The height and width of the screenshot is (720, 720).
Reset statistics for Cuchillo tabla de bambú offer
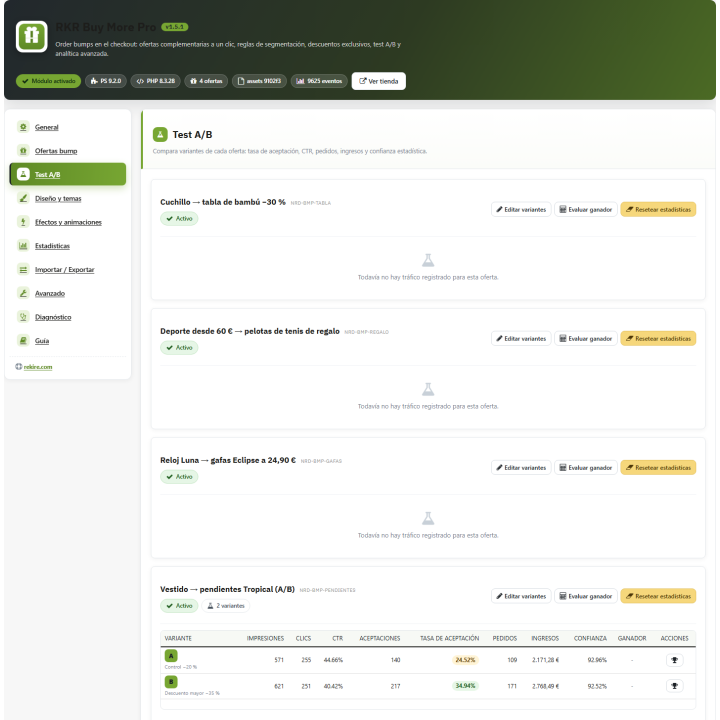658,209
